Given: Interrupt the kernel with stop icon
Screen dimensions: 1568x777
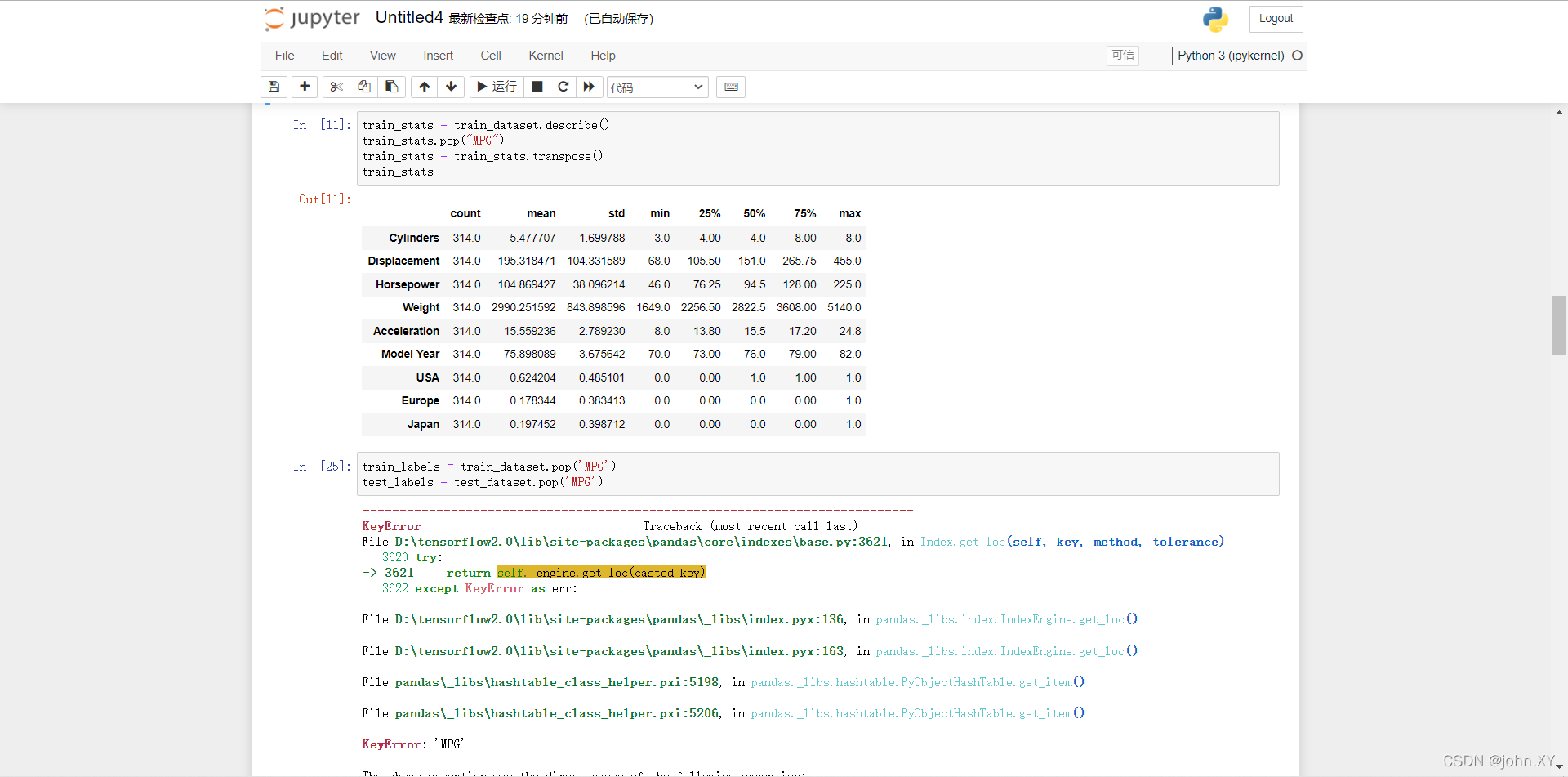Looking at the screenshot, I should click(537, 87).
